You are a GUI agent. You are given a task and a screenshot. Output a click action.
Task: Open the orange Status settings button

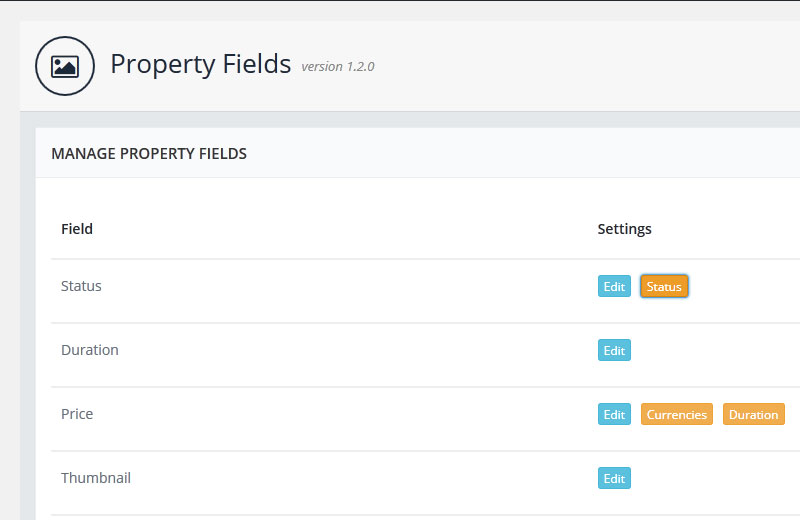tap(664, 286)
